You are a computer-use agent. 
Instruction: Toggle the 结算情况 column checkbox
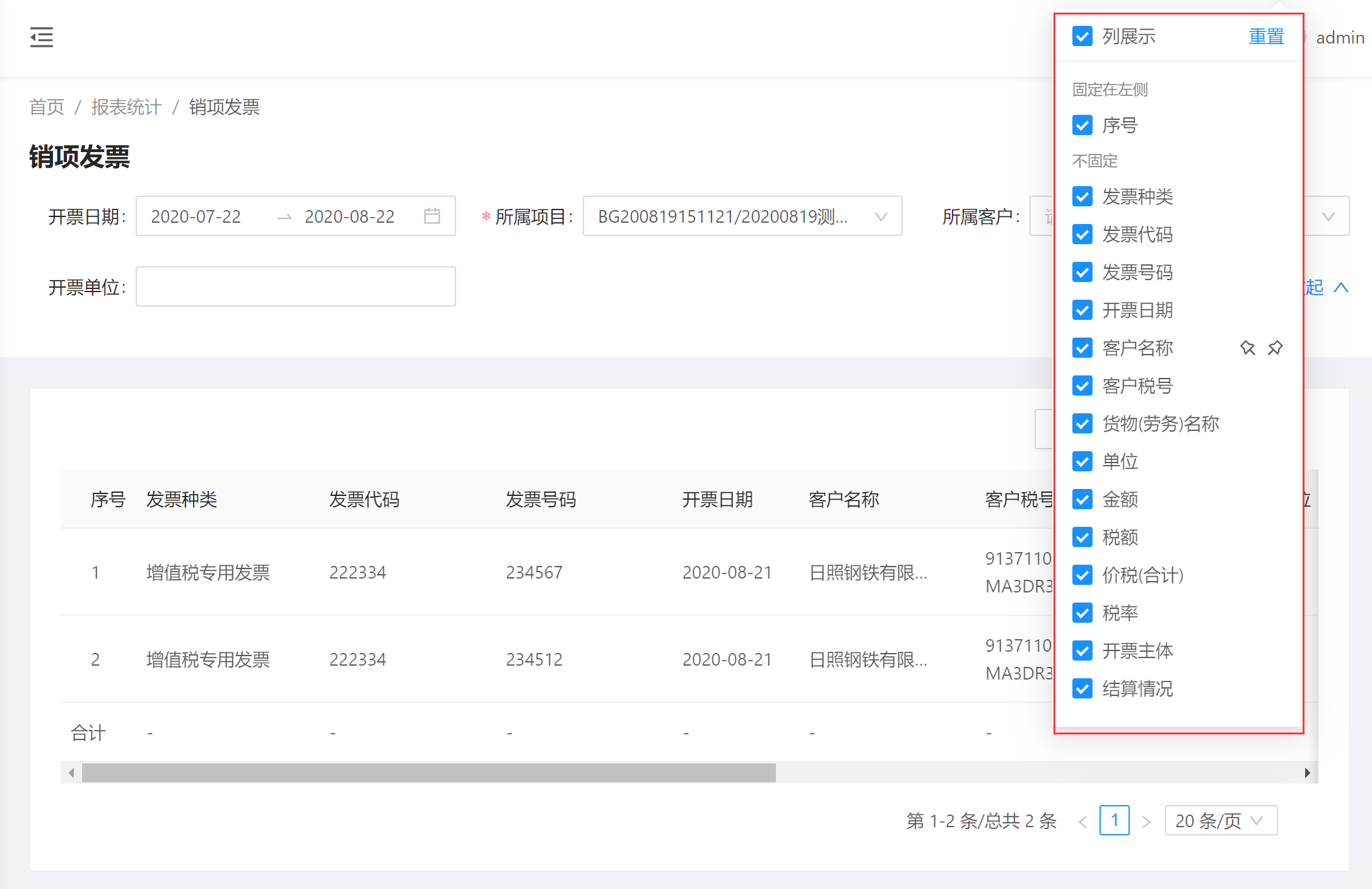pyautogui.click(x=1082, y=688)
